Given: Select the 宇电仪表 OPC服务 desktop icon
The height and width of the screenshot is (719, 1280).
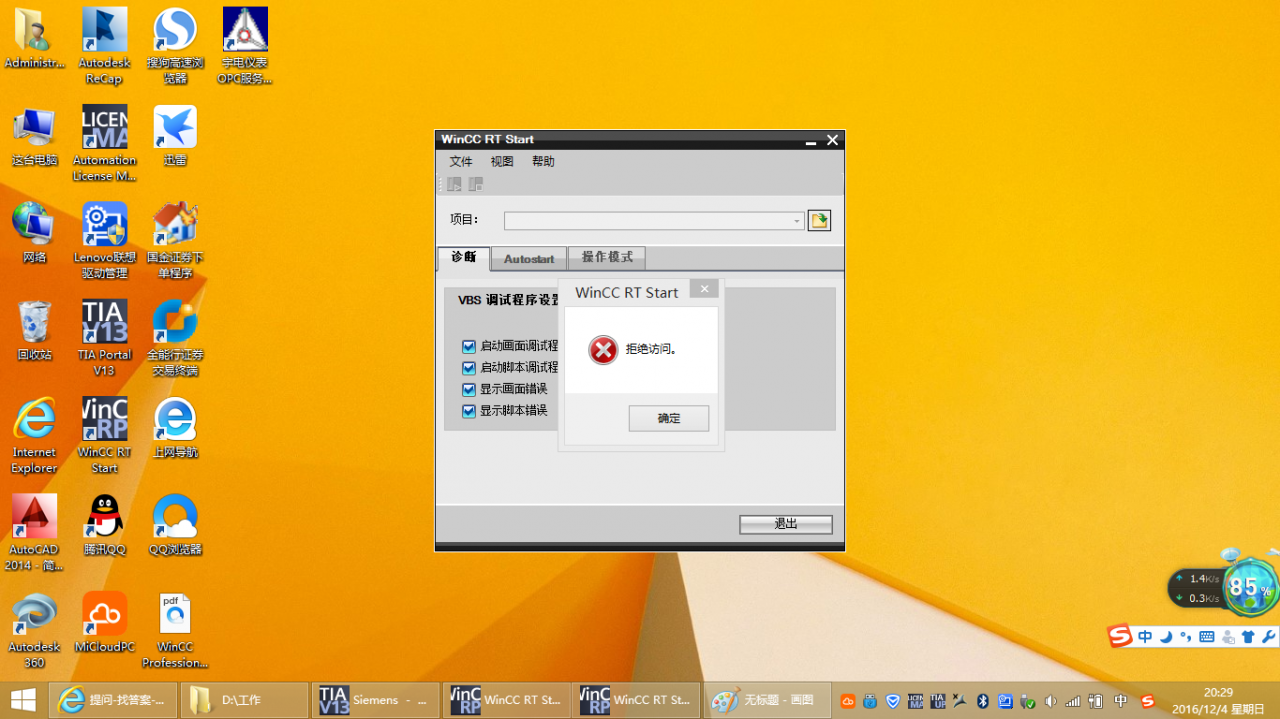Looking at the screenshot, I should (245, 45).
